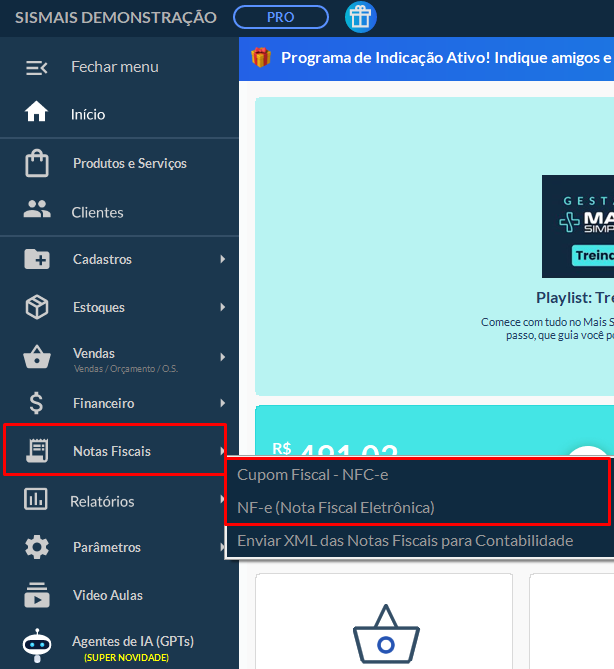Expand the Vendas submenu arrow

(222, 356)
